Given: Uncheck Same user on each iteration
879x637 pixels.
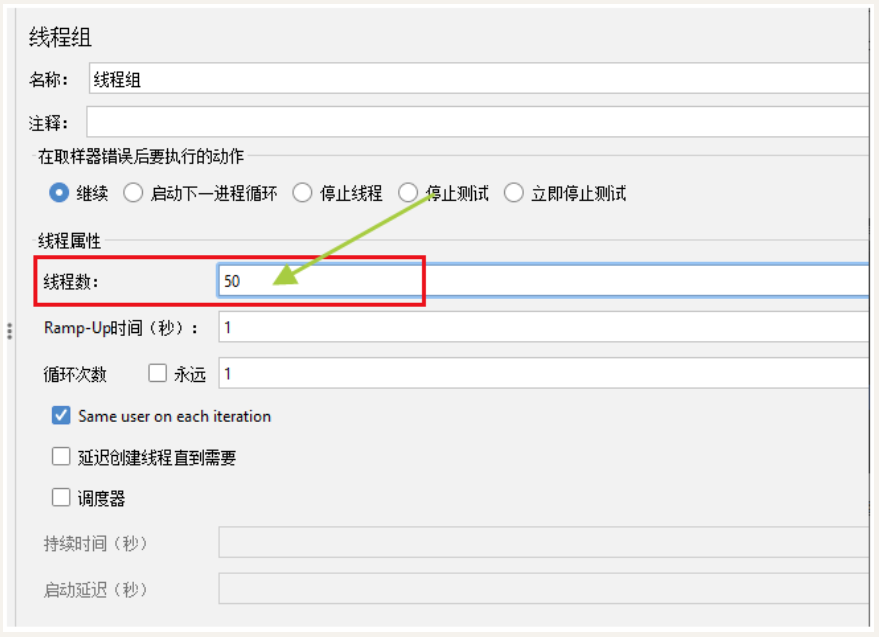Looking at the screenshot, I should [x=61, y=416].
